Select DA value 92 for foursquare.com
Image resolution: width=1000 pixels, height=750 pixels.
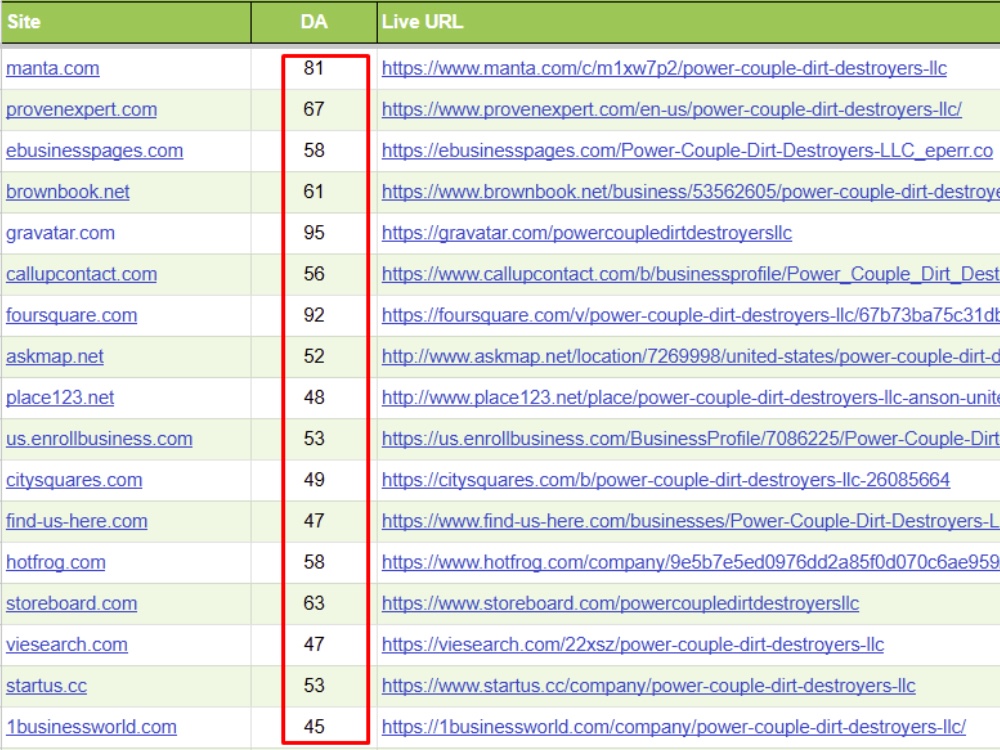[314, 315]
